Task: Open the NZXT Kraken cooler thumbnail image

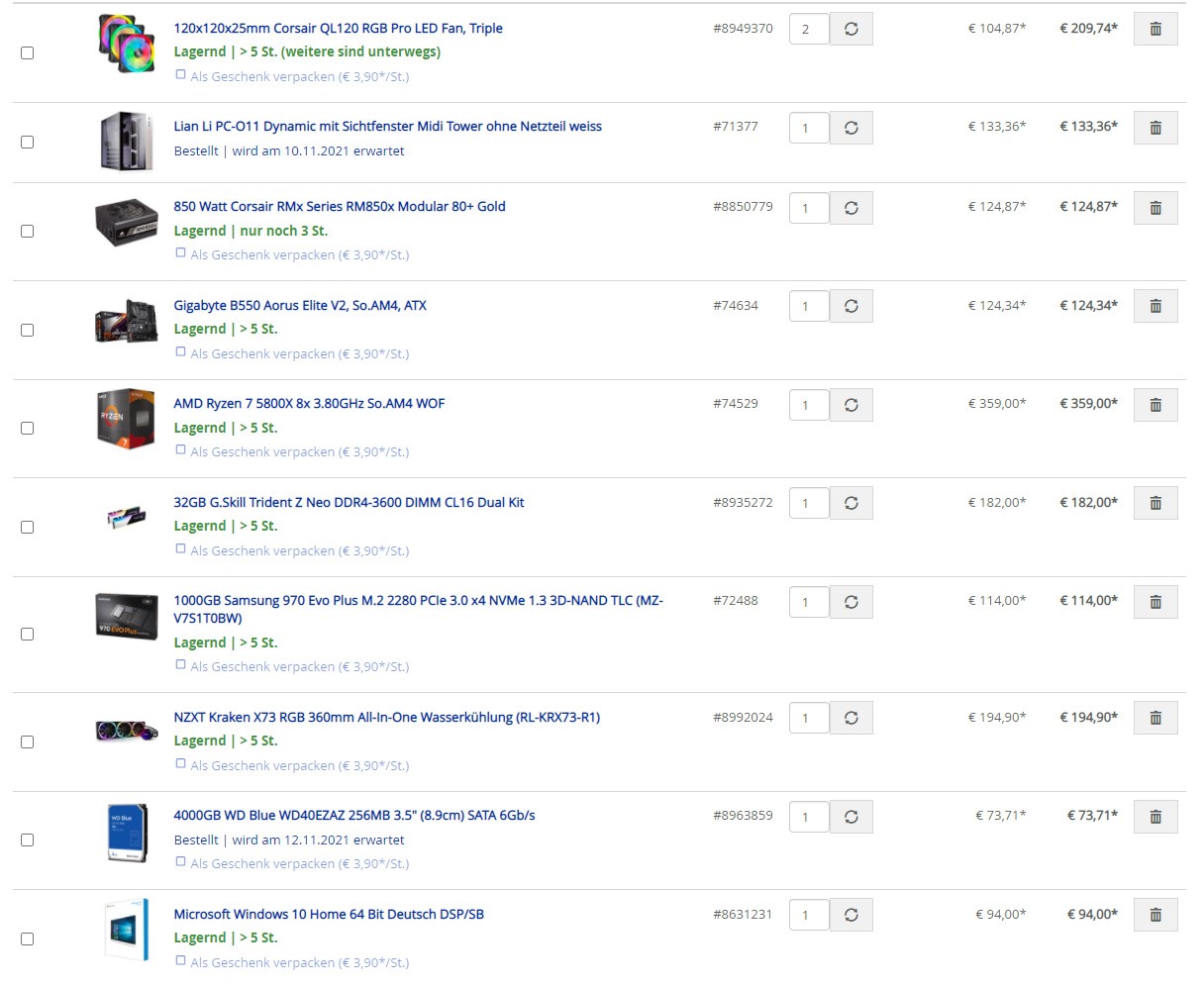Action: click(127, 731)
